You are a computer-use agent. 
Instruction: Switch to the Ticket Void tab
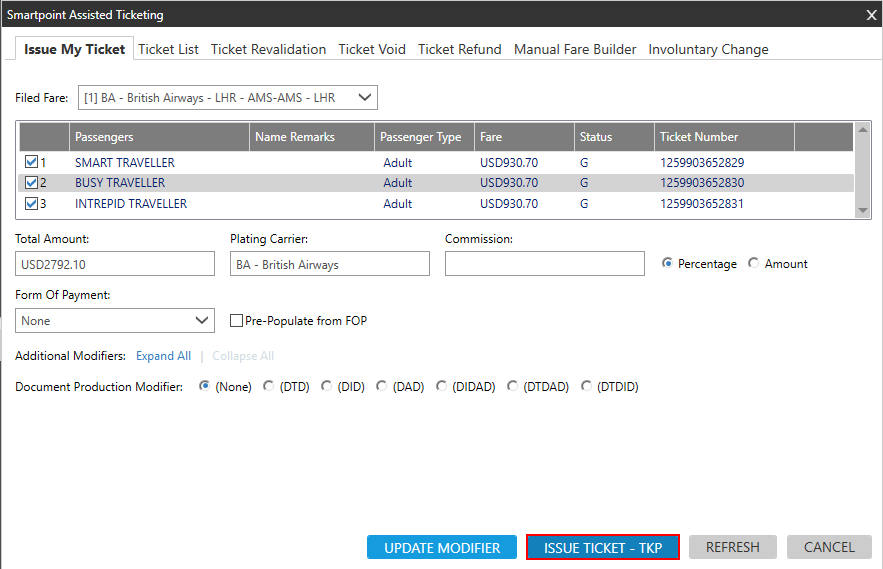click(x=371, y=49)
